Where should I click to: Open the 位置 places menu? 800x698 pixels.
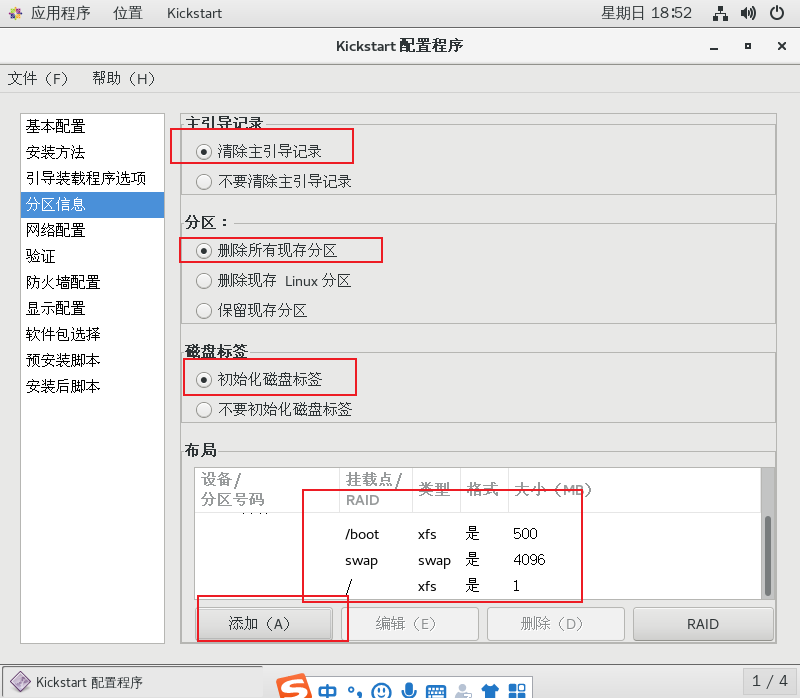coord(128,13)
